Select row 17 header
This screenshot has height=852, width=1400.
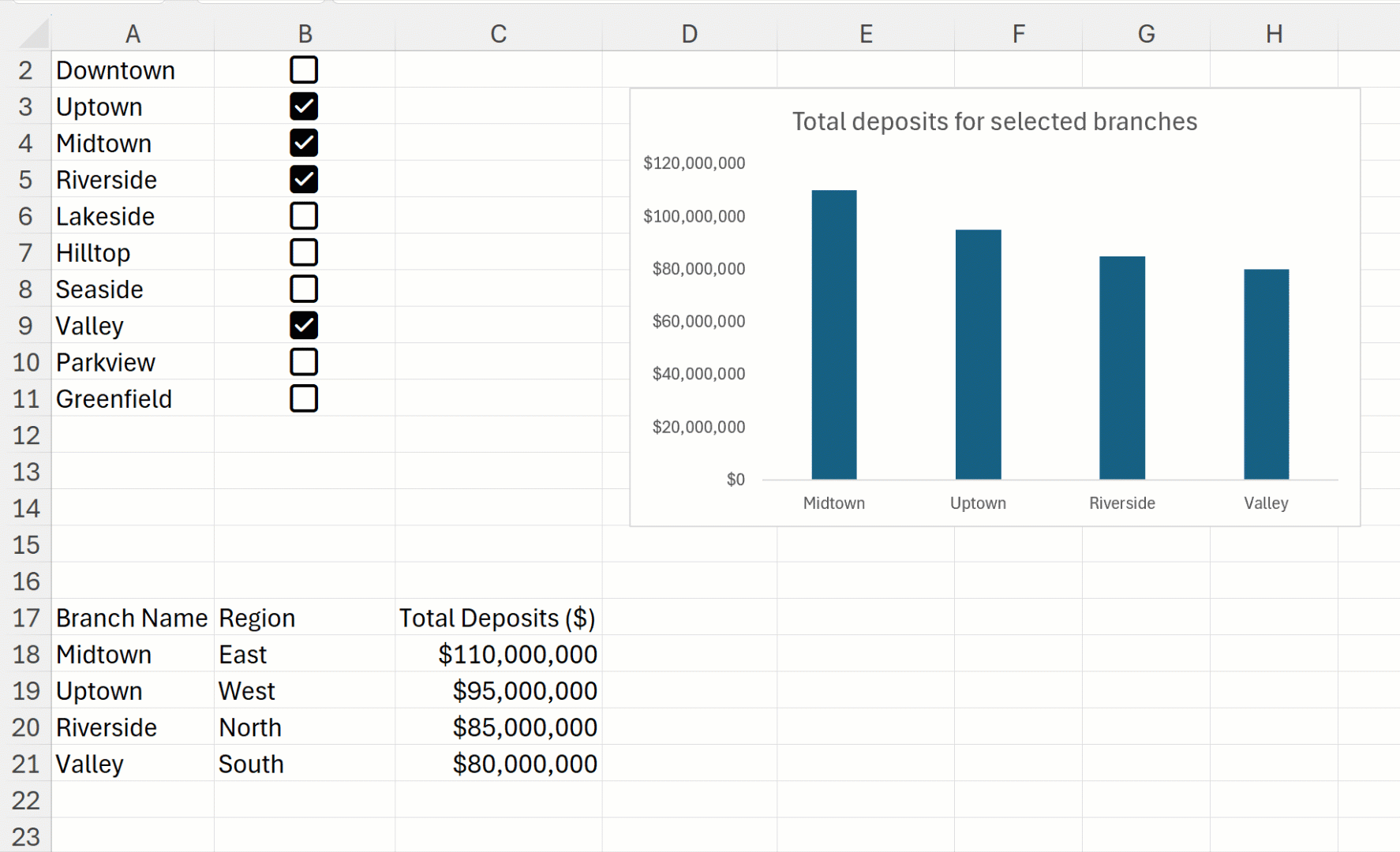coord(26,618)
